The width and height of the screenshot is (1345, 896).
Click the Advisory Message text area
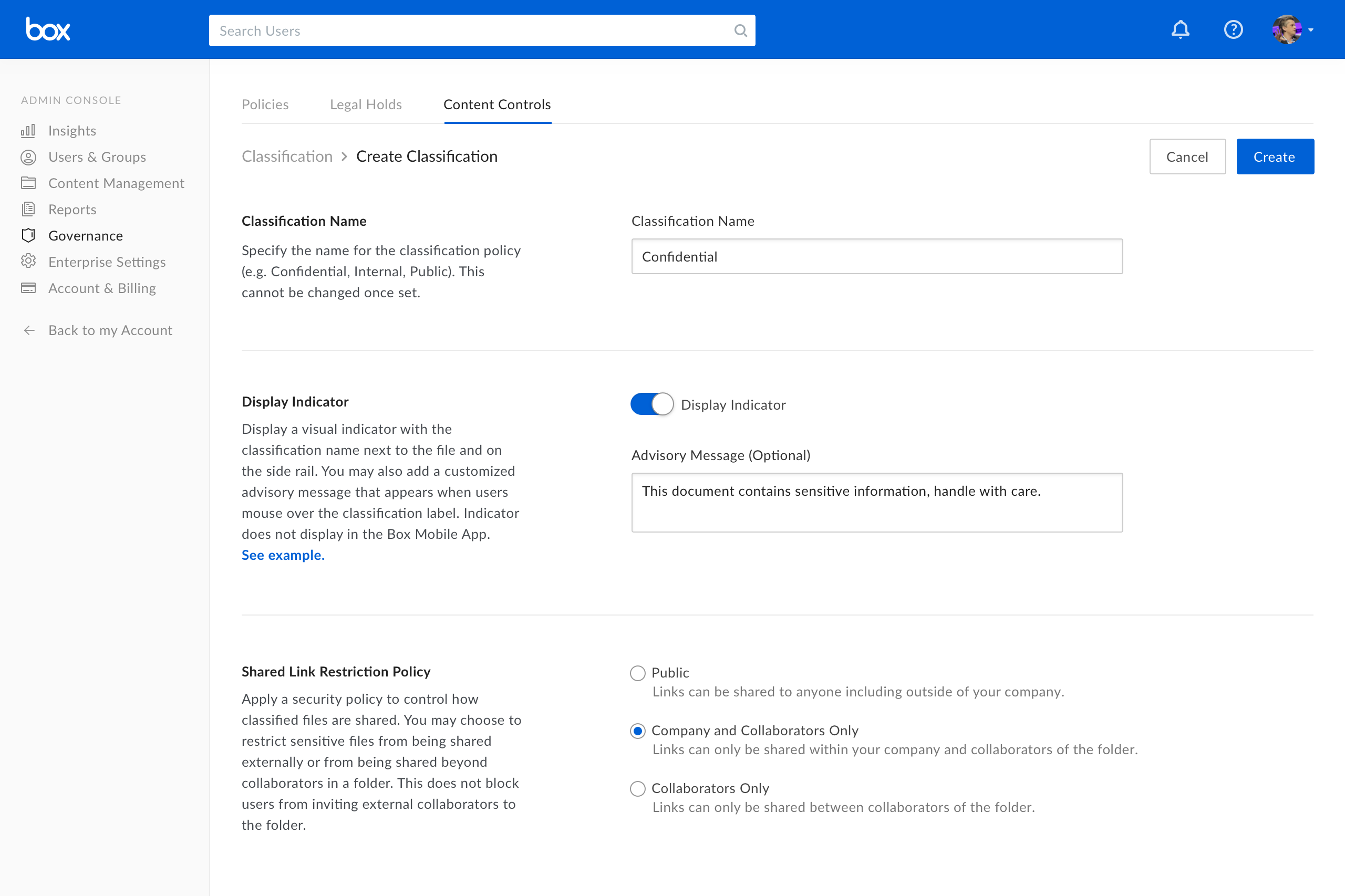coord(876,503)
